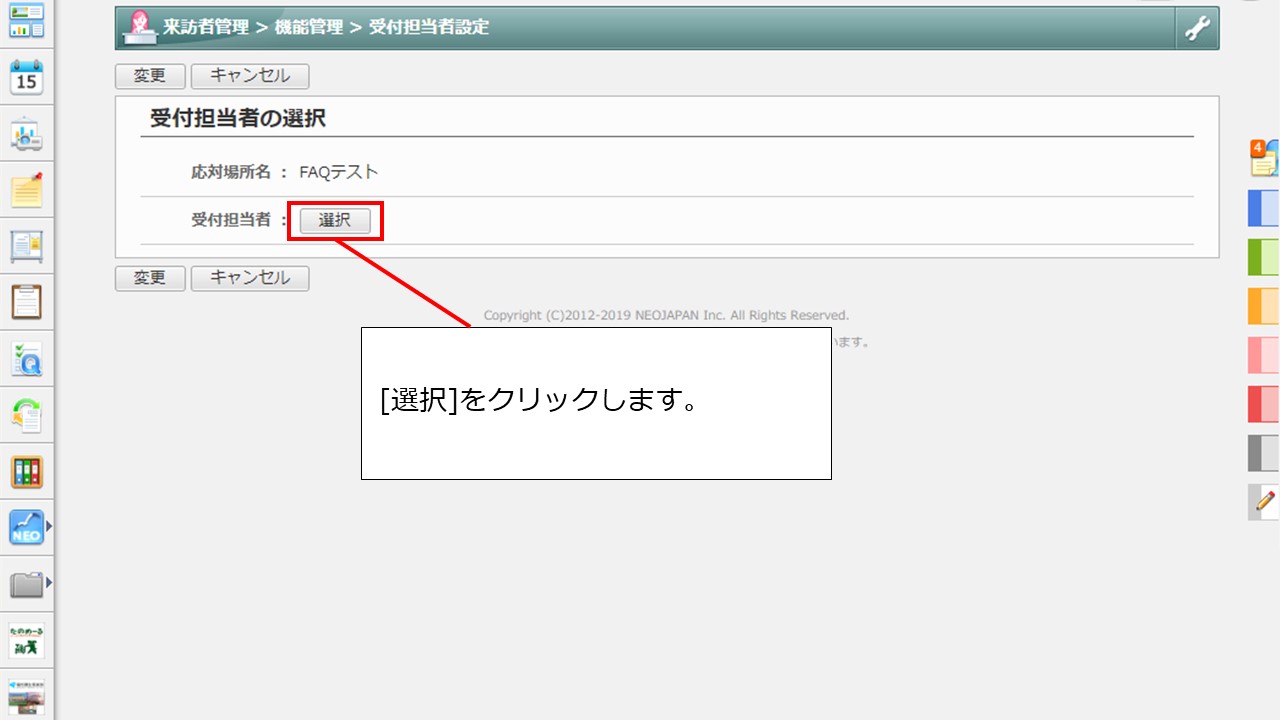Click the top 変更 button

[150, 76]
